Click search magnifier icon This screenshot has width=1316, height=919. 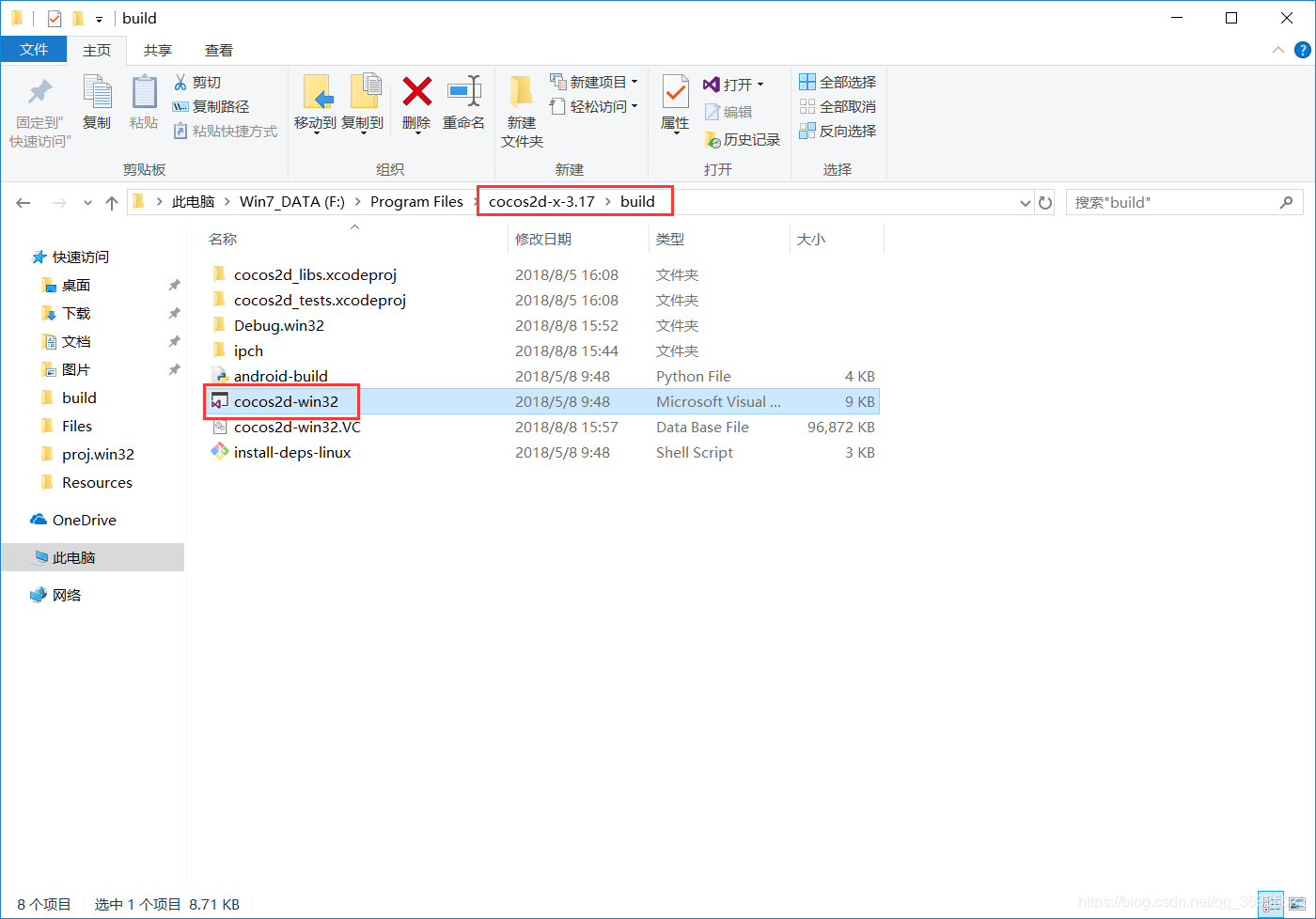[1286, 202]
